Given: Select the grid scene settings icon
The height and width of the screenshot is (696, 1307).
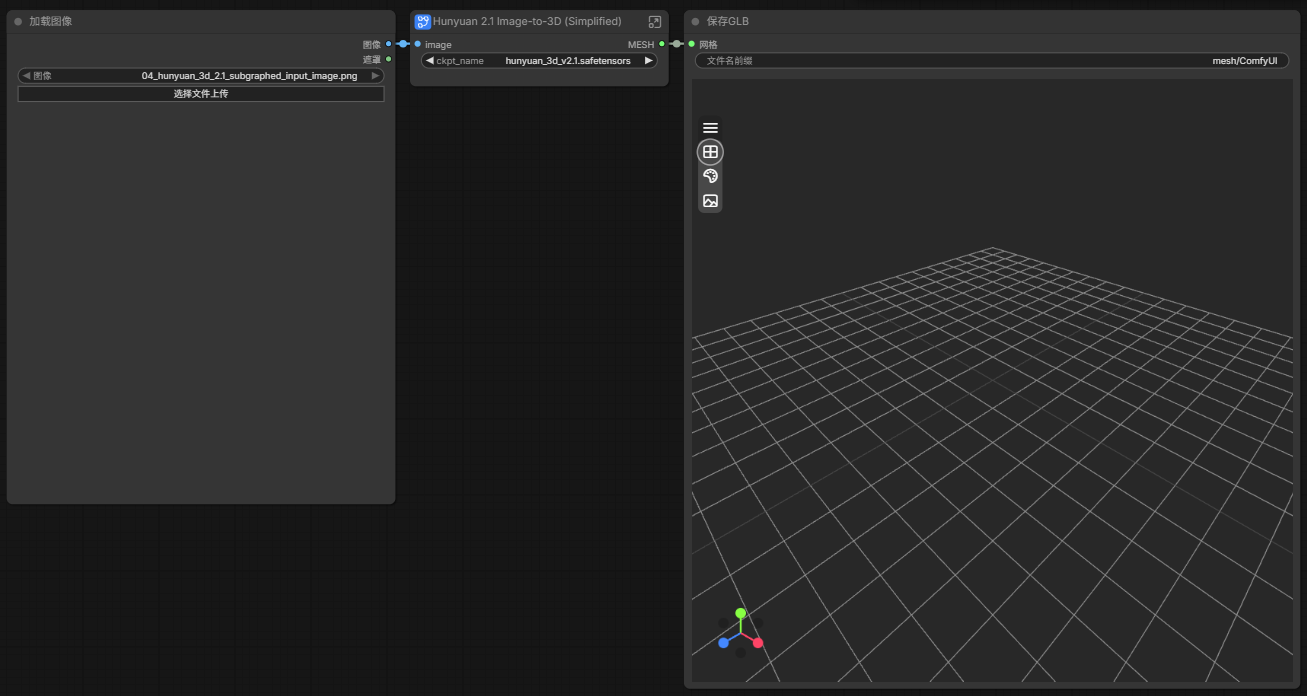Looking at the screenshot, I should (x=710, y=152).
